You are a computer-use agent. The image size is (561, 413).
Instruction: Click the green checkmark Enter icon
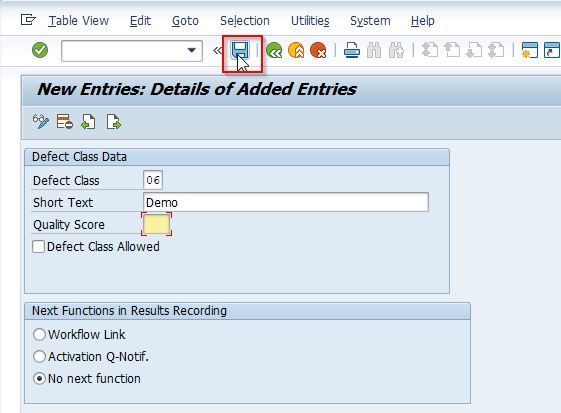40,50
